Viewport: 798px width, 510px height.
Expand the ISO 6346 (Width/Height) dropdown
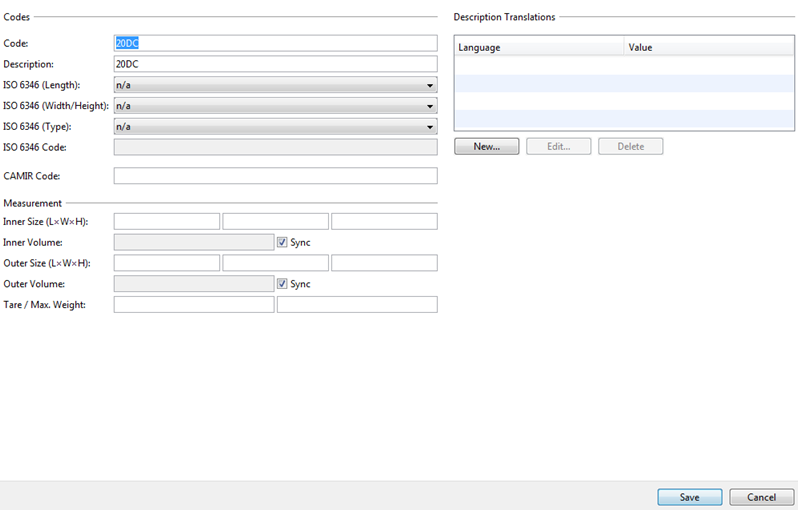[x=275, y=106]
